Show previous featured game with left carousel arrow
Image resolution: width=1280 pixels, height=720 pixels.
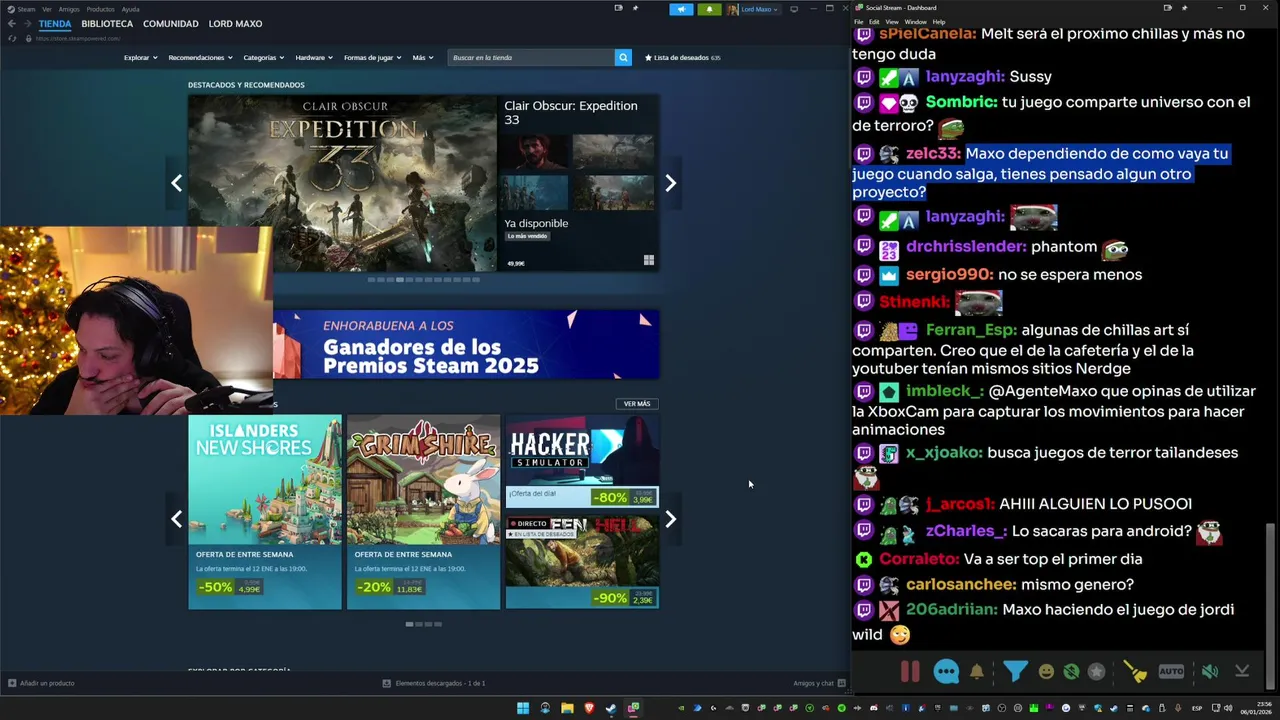click(177, 183)
